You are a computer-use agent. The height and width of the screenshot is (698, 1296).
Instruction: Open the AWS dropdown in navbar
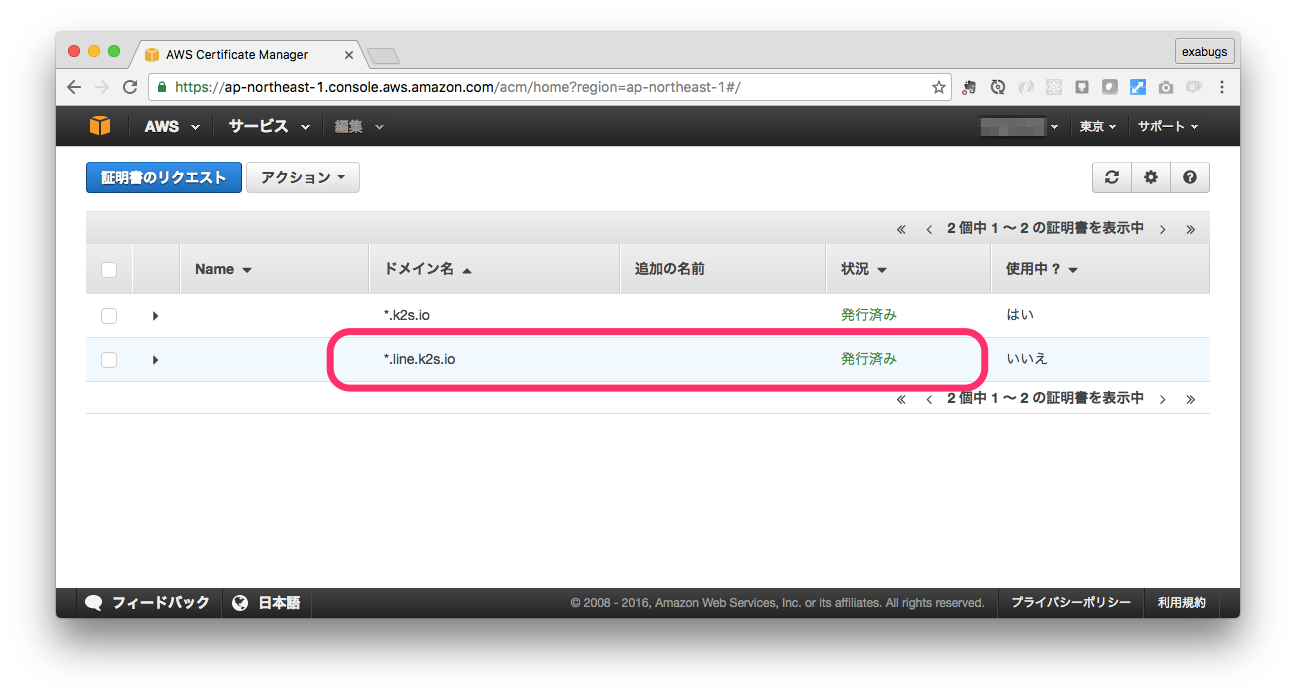pyautogui.click(x=172, y=126)
